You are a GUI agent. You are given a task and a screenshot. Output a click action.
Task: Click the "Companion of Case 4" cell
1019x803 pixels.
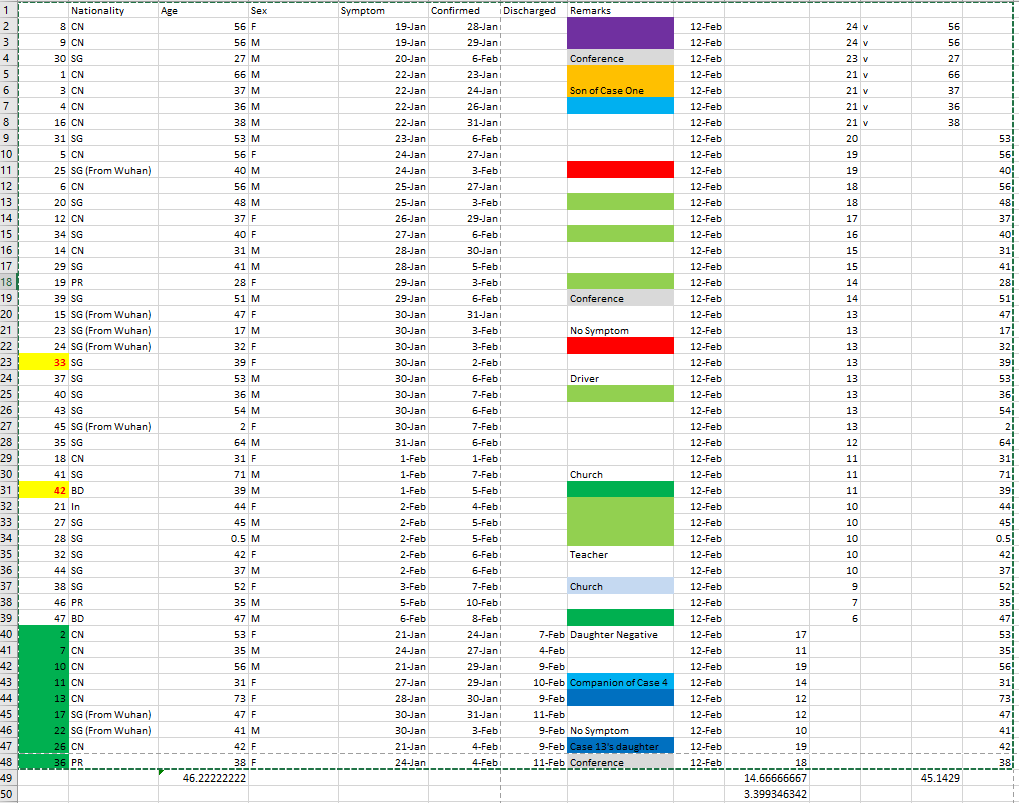click(620, 682)
